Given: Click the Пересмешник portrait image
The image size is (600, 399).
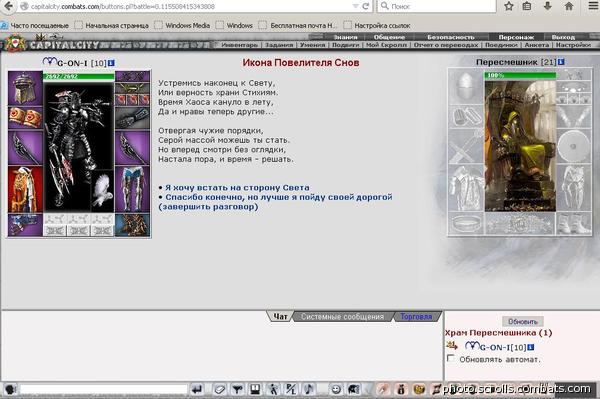Looking at the screenshot, I should pyautogui.click(x=520, y=146).
